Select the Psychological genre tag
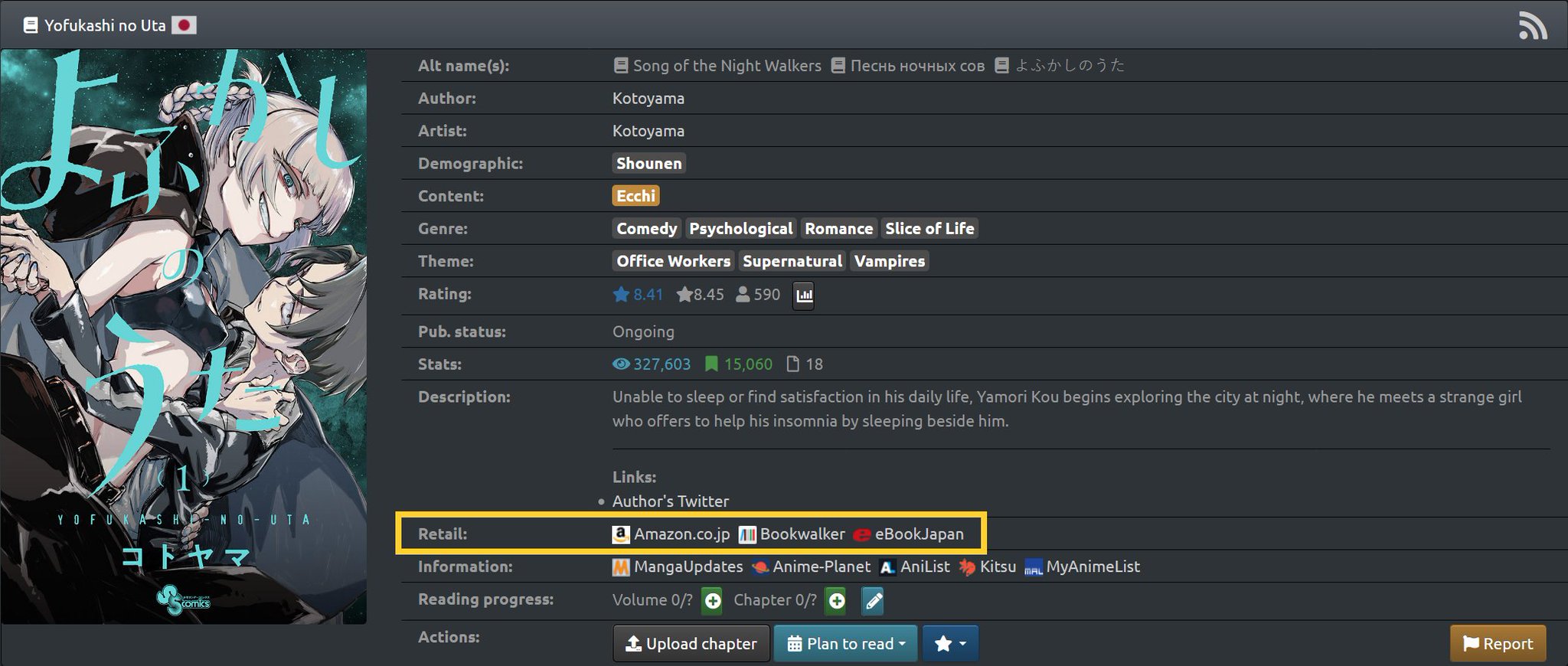This screenshot has height=666, width=1568. pos(741,228)
